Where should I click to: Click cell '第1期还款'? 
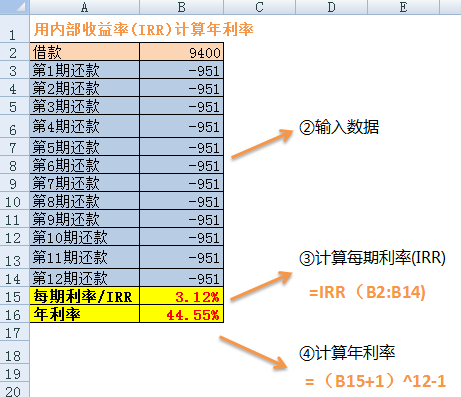point(85,70)
